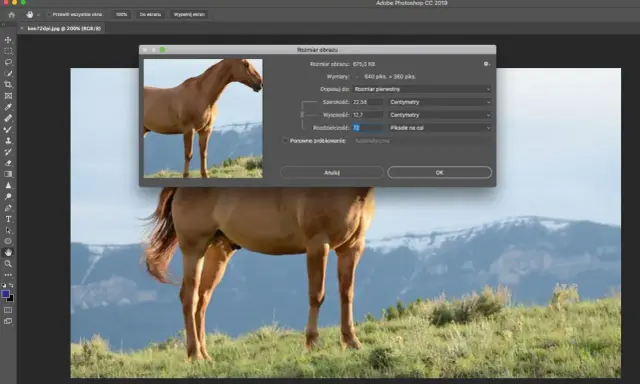
Task: Change the screen mode
Action: click(8, 321)
